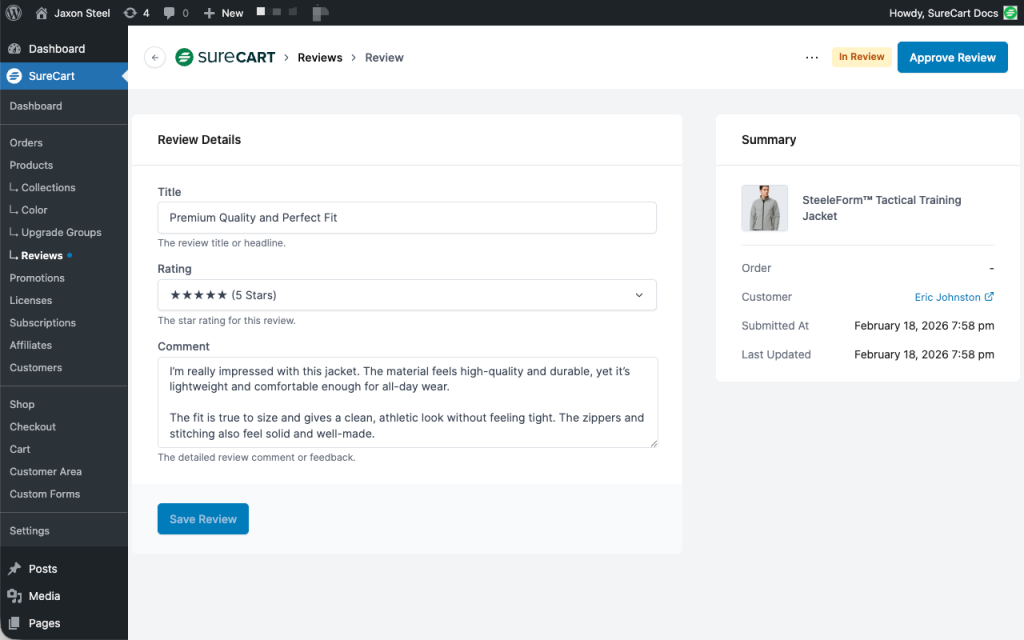
Task: Click the SureCart Docs avatar icon
Action: pos(1011,13)
